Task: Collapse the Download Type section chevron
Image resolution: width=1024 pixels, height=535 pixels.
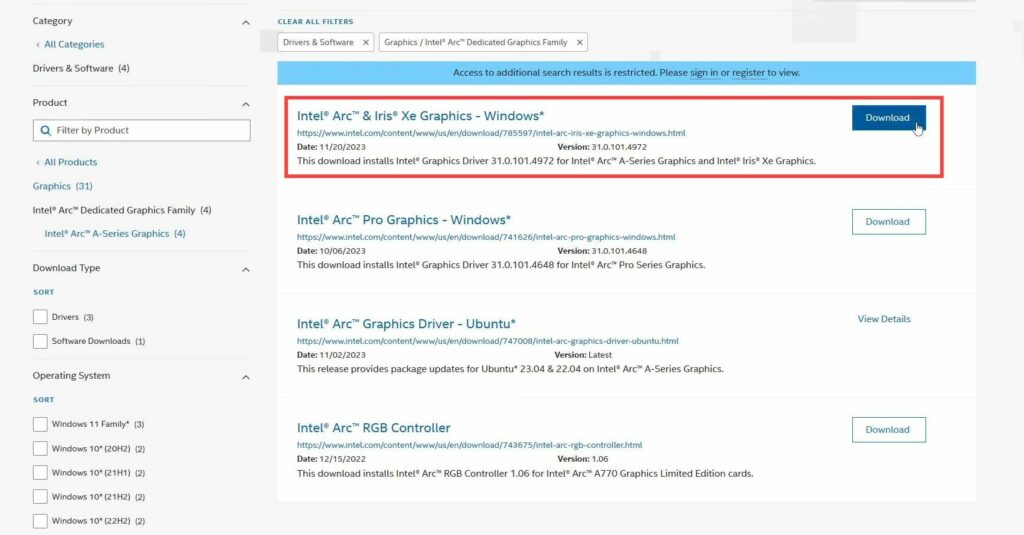Action: pos(246,270)
